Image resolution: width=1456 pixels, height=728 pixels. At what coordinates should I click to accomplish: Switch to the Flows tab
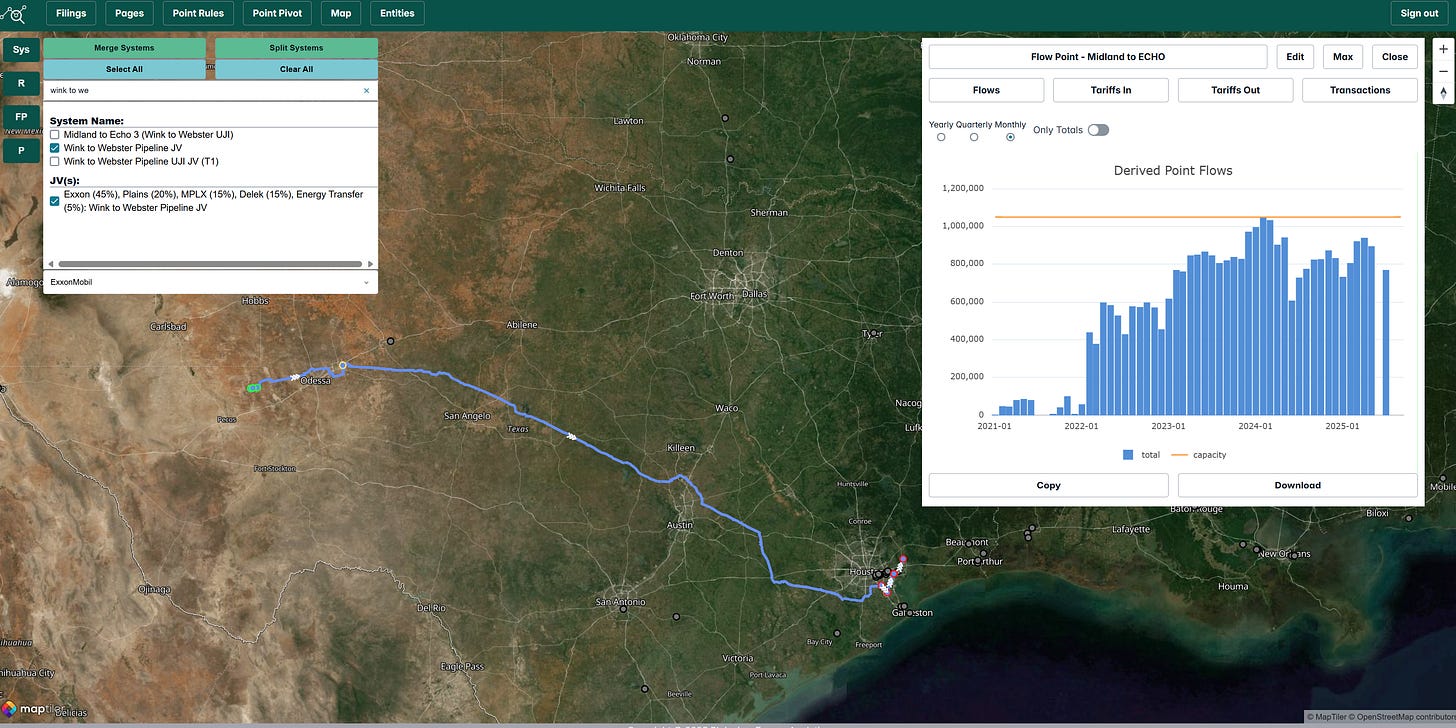[x=986, y=90]
